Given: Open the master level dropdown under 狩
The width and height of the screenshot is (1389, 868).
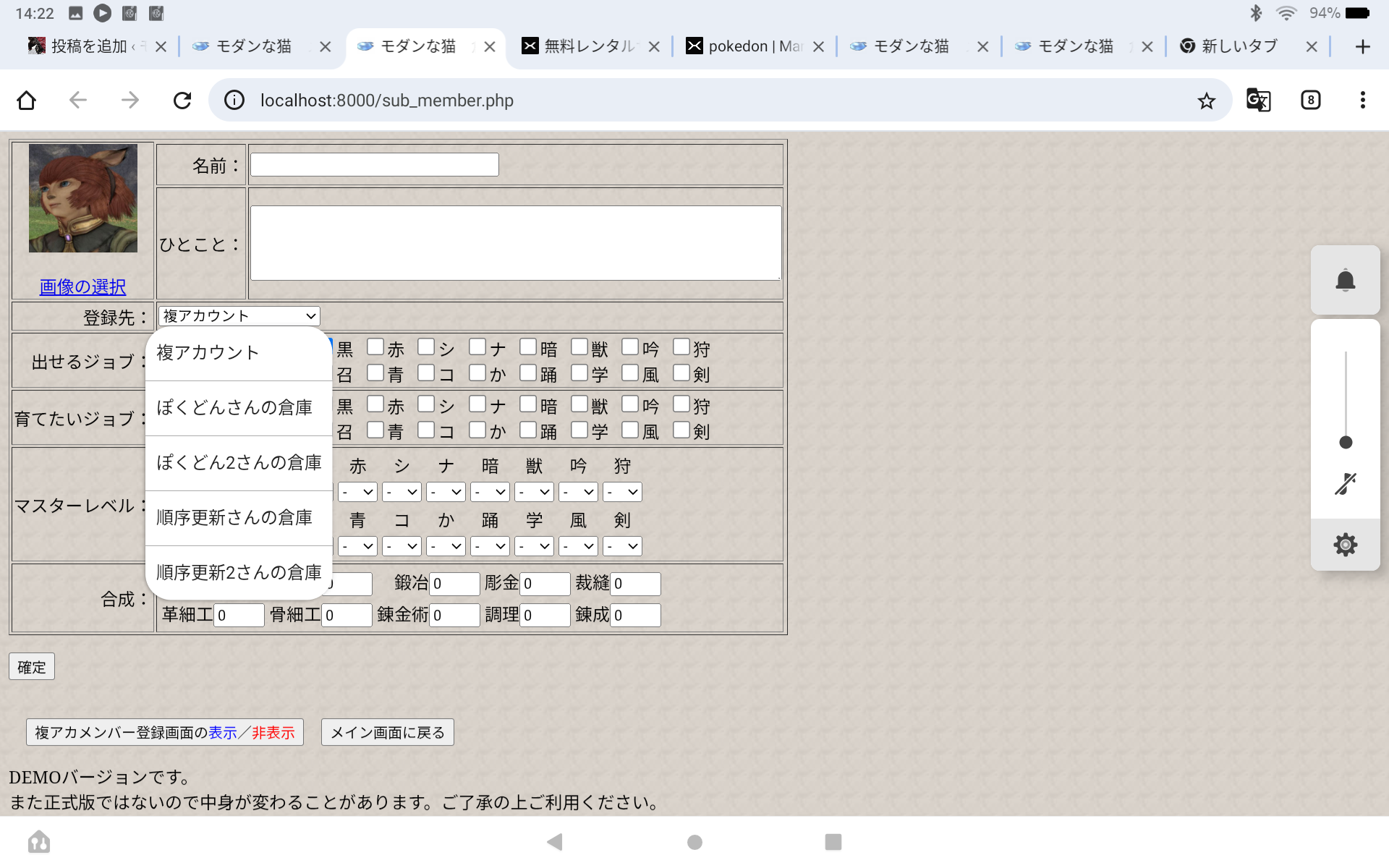Looking at the screenshot, I should 623,492.
